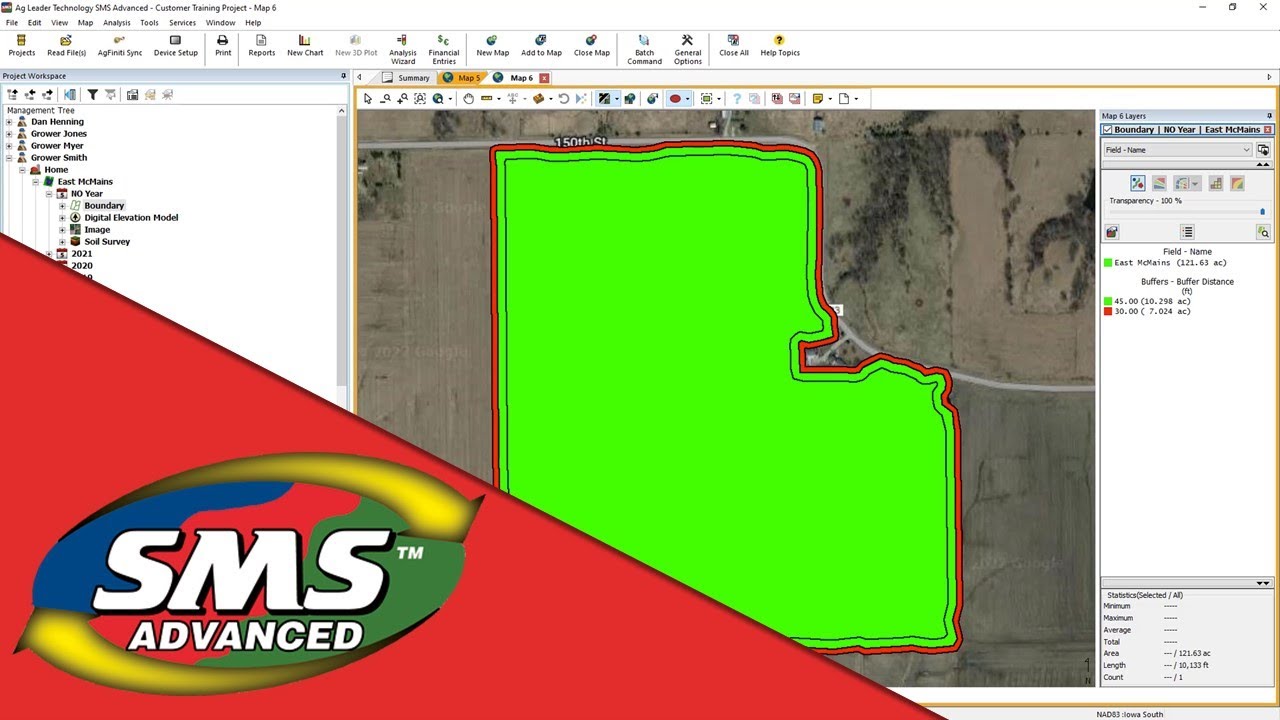
Task: Click the Close All toolbar button
Action: [734, 45]
